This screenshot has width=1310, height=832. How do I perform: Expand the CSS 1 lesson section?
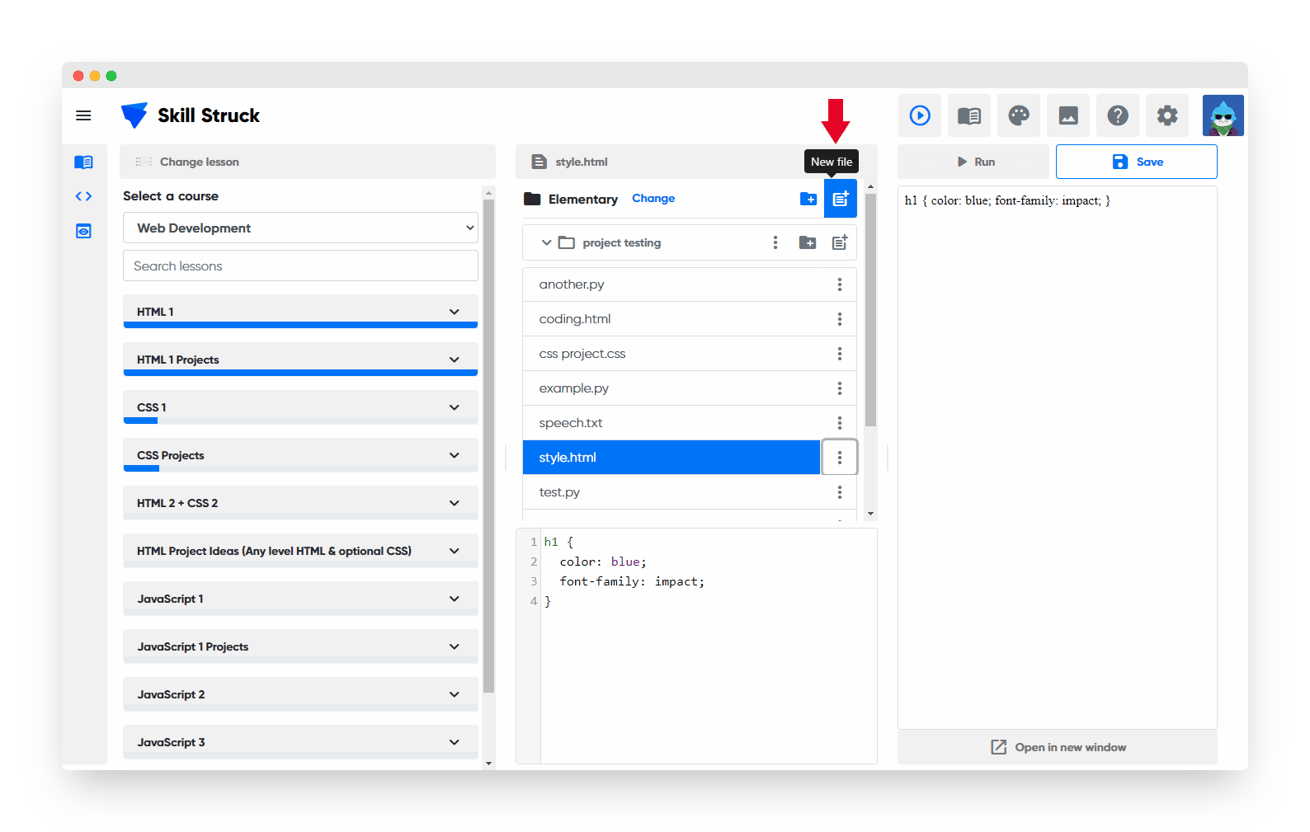pos(300,408)
